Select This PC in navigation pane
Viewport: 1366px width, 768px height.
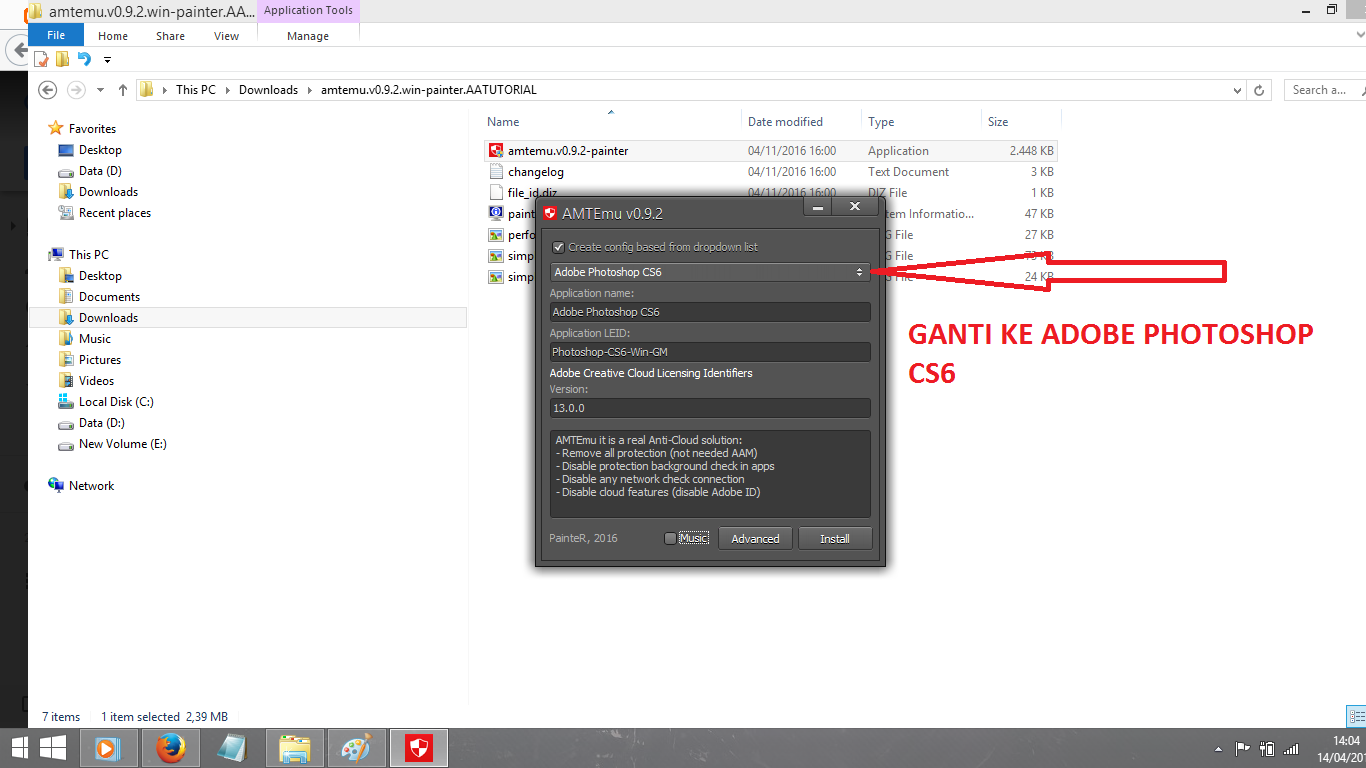click(89, 255)
